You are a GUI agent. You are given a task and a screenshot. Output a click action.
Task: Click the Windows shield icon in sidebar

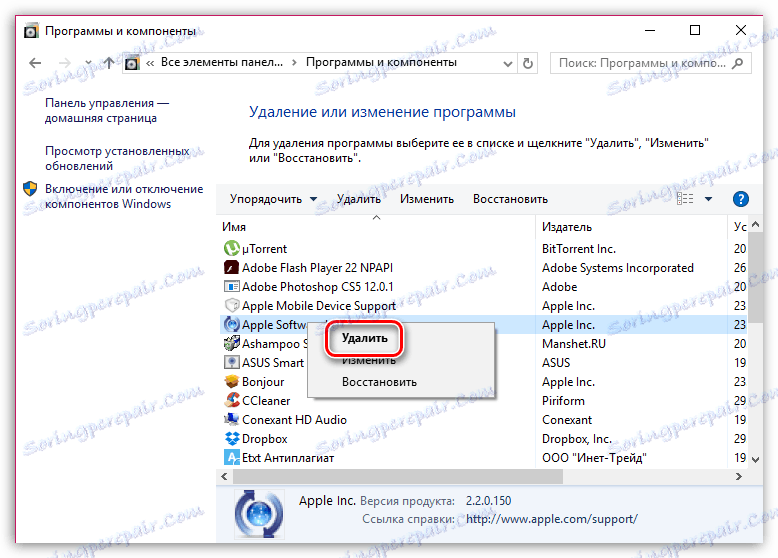pos(30,189)
